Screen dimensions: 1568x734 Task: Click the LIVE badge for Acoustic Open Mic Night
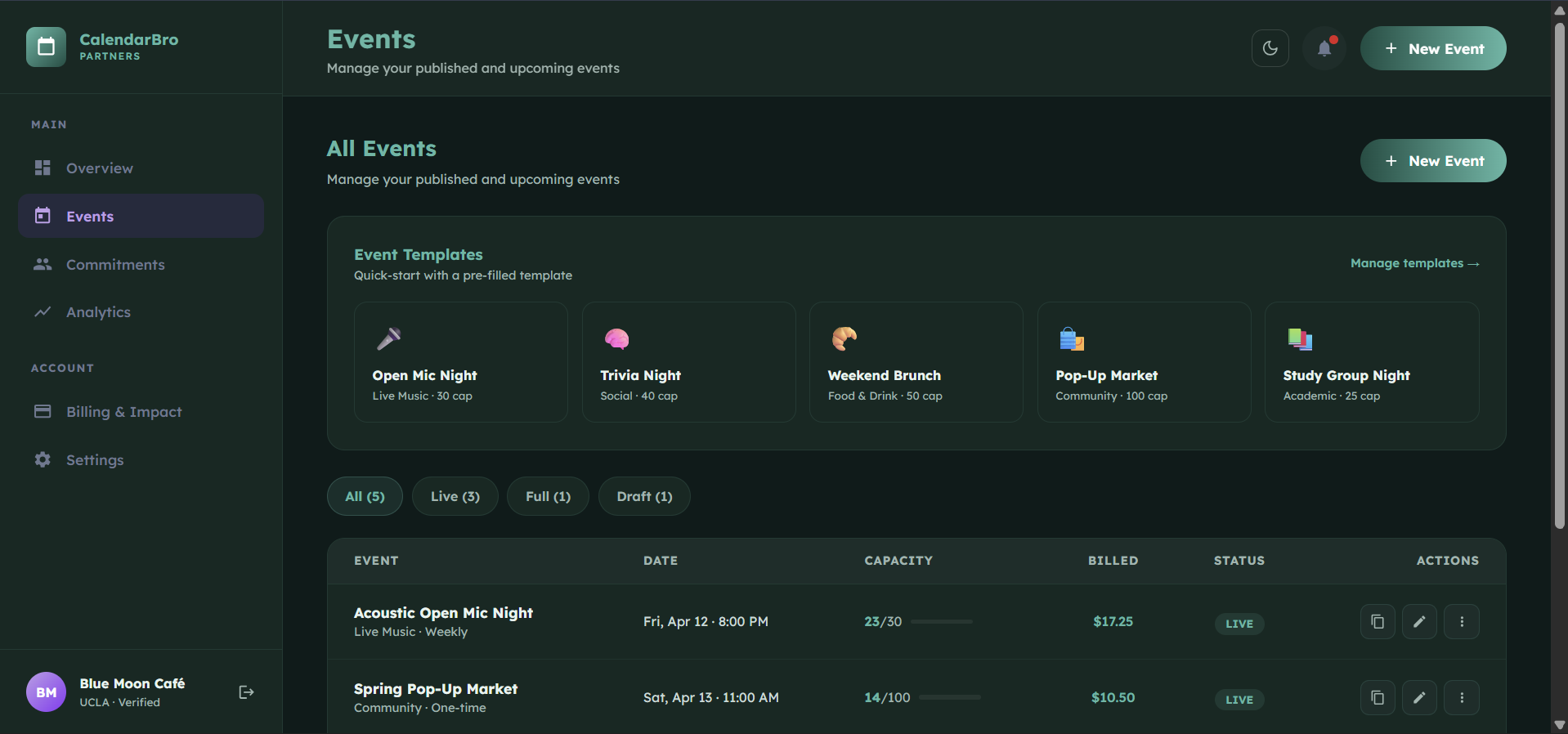click(1239, 624)
